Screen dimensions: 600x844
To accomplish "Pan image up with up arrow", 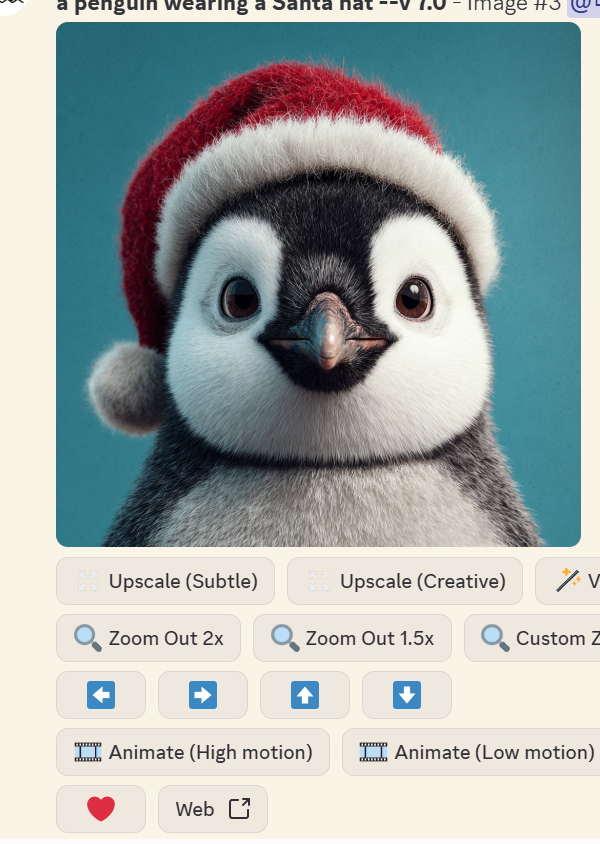I will (x=305, y=695).
